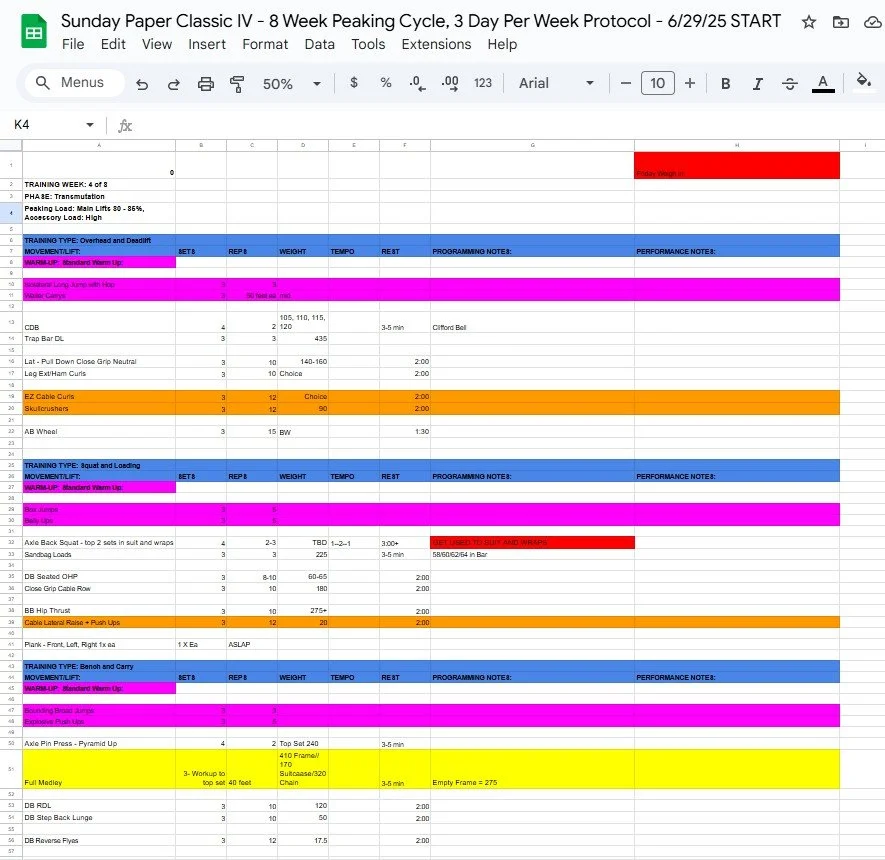Click the font size field showing 10
The width and height of the screenshot is (885, 860).
point(658,84)
